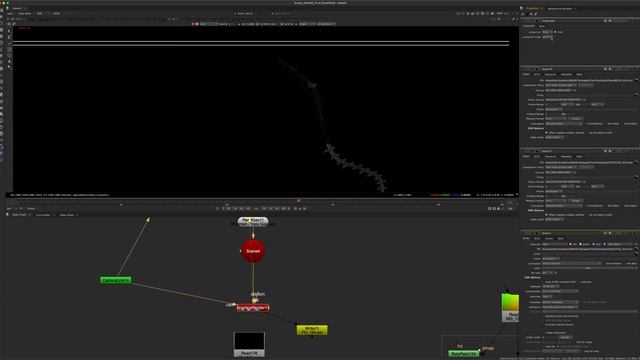This screenshot has height=360, width=640.
Task: Browse proxy folder icon in Write panel
Action: coord(636,254)
